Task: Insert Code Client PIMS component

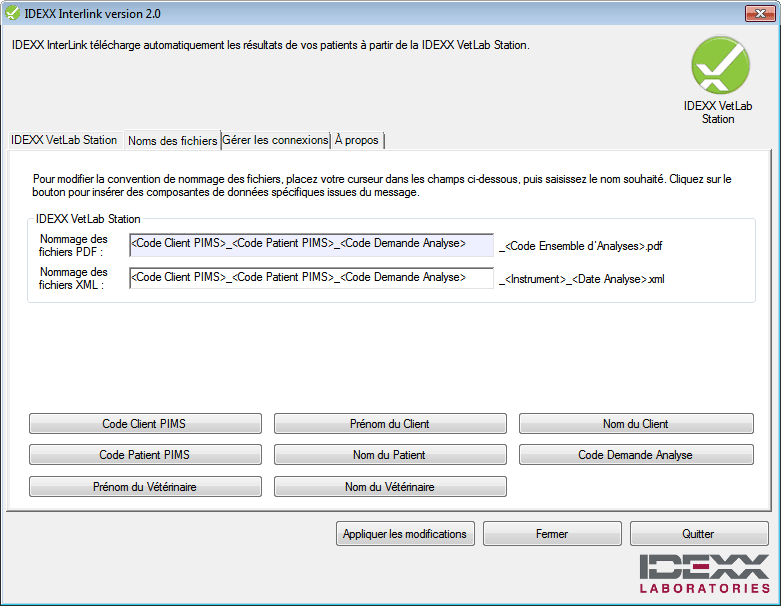Action: pos(145,424)
